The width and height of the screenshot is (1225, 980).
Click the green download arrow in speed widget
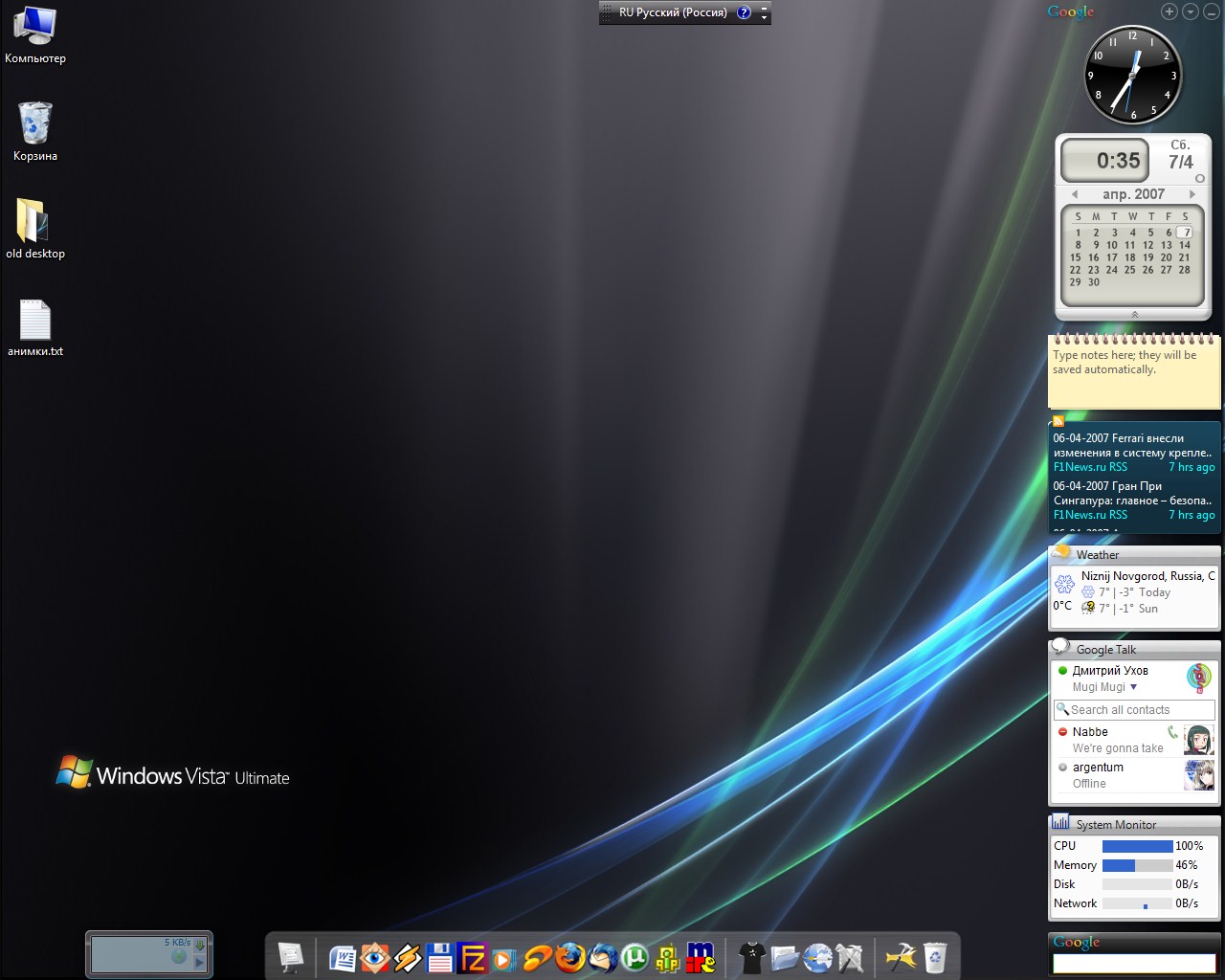click(x=200, y=946)
